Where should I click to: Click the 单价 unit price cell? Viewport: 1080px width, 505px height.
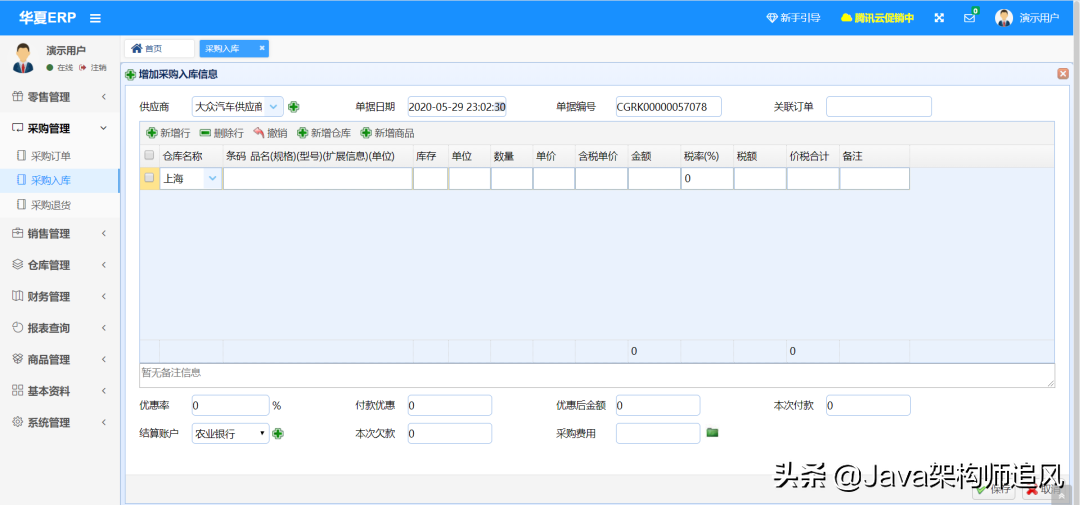click(x=554, y=178)
